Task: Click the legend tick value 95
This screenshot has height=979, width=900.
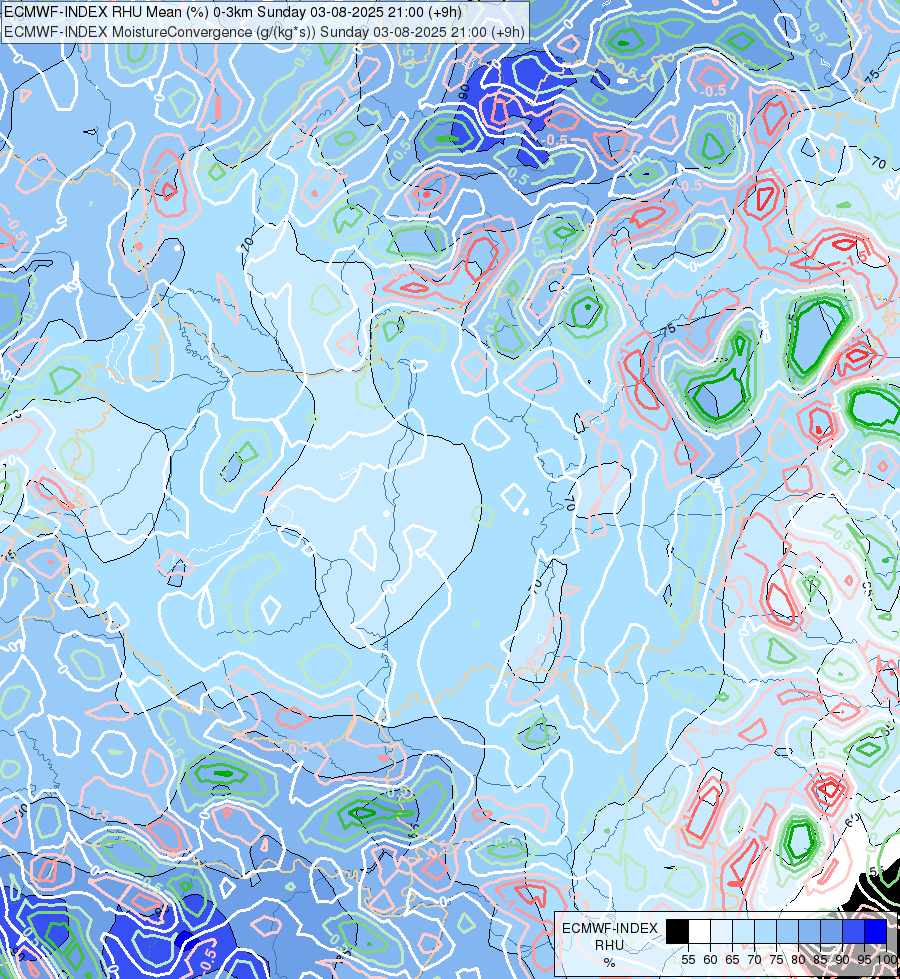Action: point(864,960)
